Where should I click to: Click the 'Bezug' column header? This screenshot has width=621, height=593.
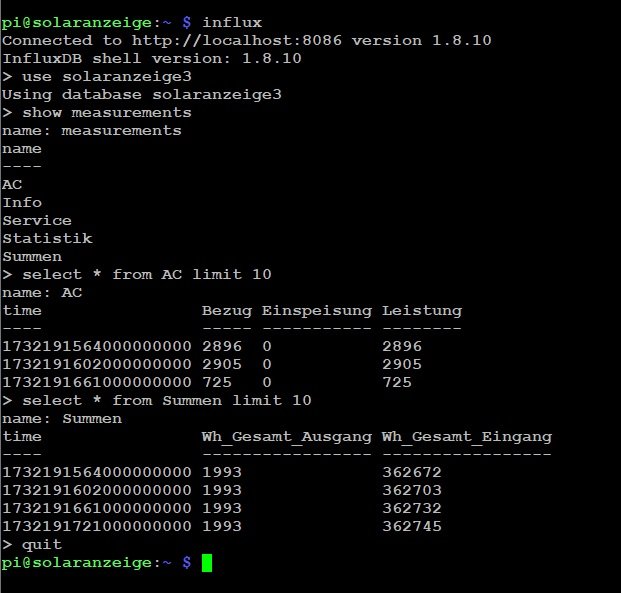click(227, 311)
